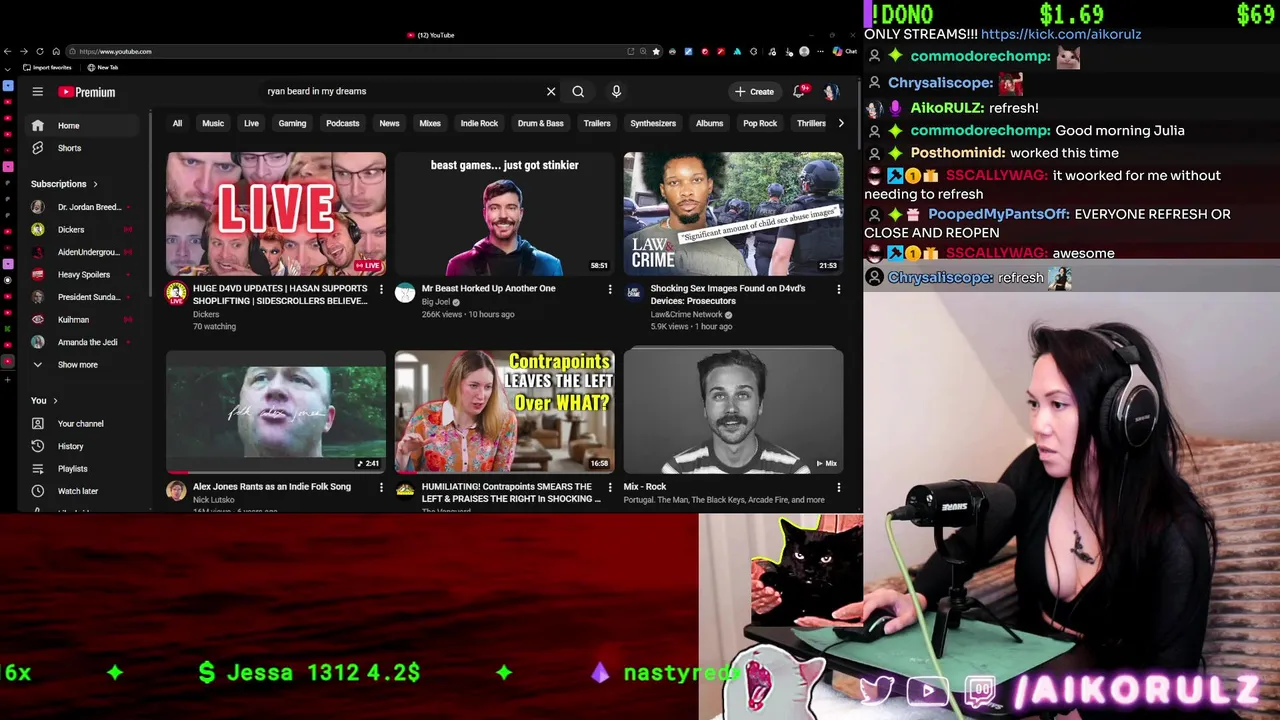Open the Contrapoints Leaves the Left thumbnail
Screen dimensions: 1280x720
pyautogui.click(x=504, y=411)
